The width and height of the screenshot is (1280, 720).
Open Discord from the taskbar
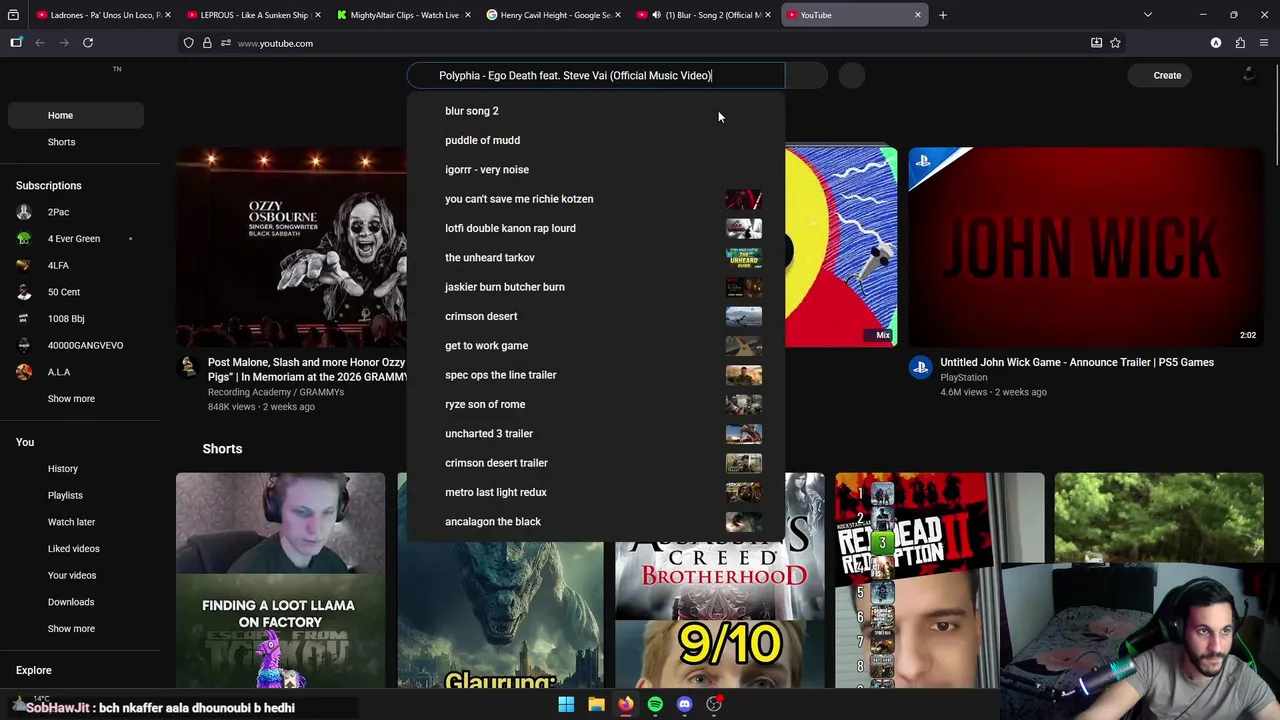pos(684,704)
